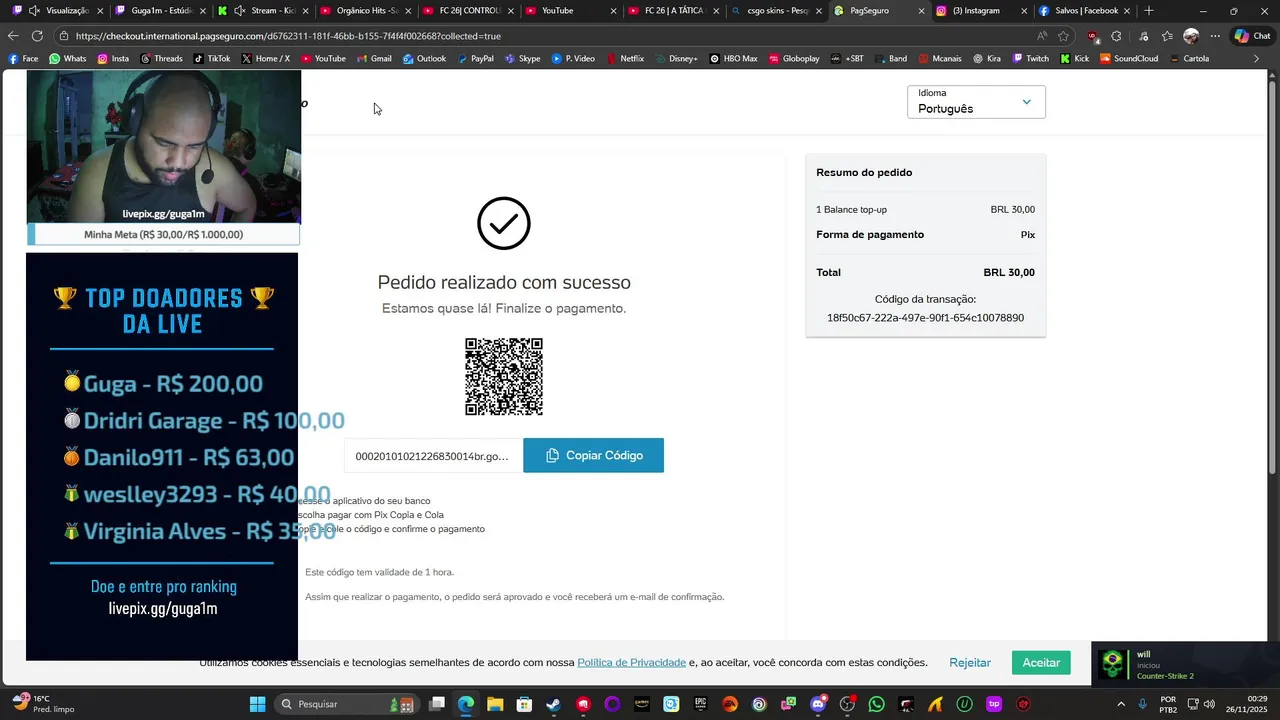The image size is (1280, 720).
Task: Open HBO Max bookmark
Action: tap(733, 59)
